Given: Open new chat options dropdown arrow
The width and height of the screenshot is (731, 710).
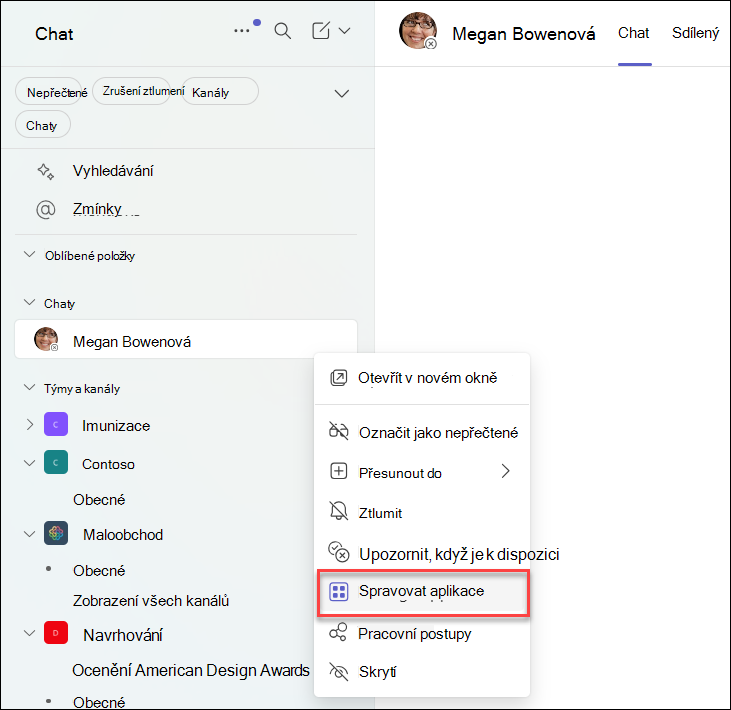Looking at the screenshot, I should pos(345,31).
